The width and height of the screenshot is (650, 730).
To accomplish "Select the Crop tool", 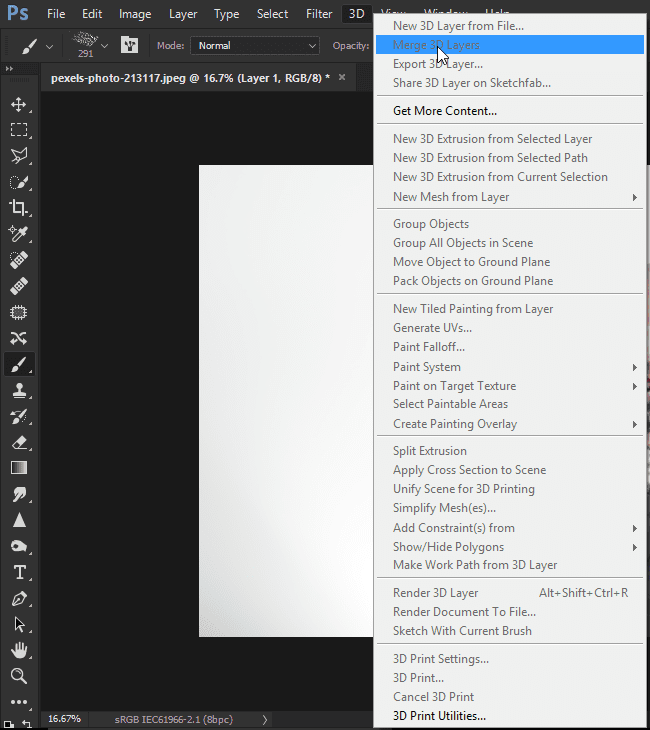I will click(18, 208).
